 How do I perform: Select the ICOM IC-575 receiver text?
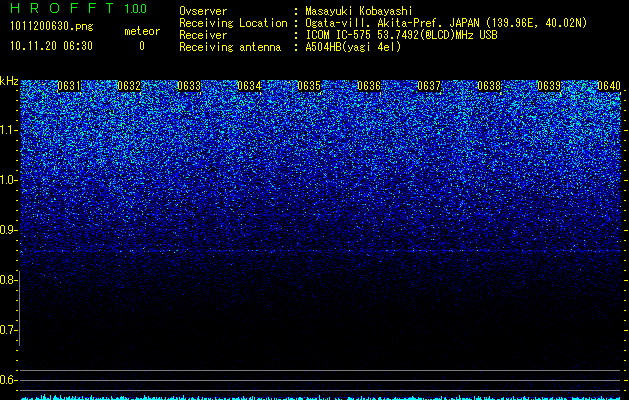click(401, 35)
